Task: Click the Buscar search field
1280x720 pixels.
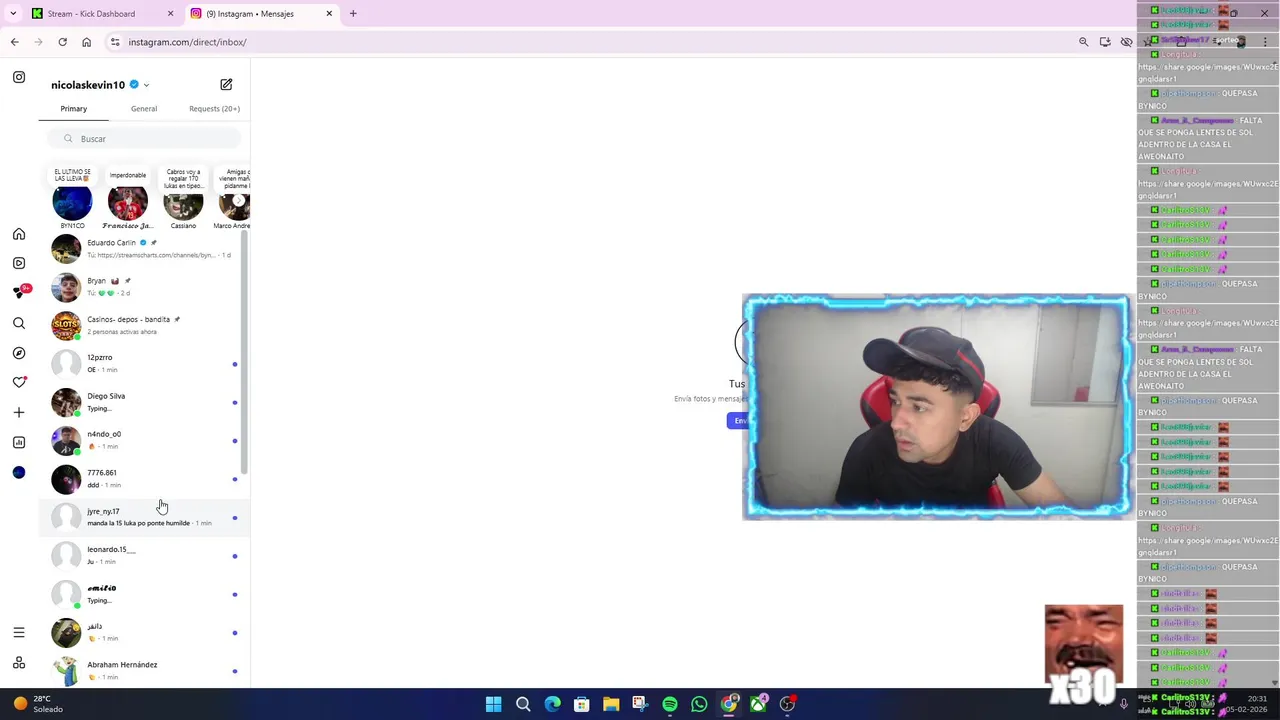Action: (145, 139)
